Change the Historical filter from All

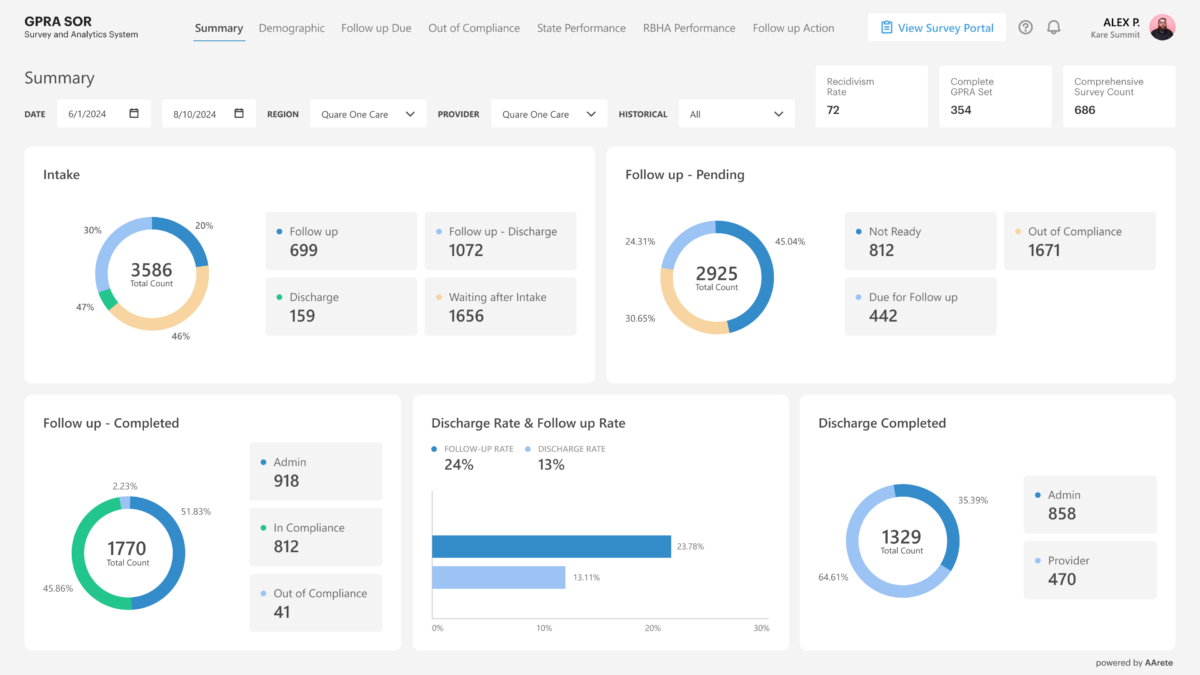(x=737, y=113)
